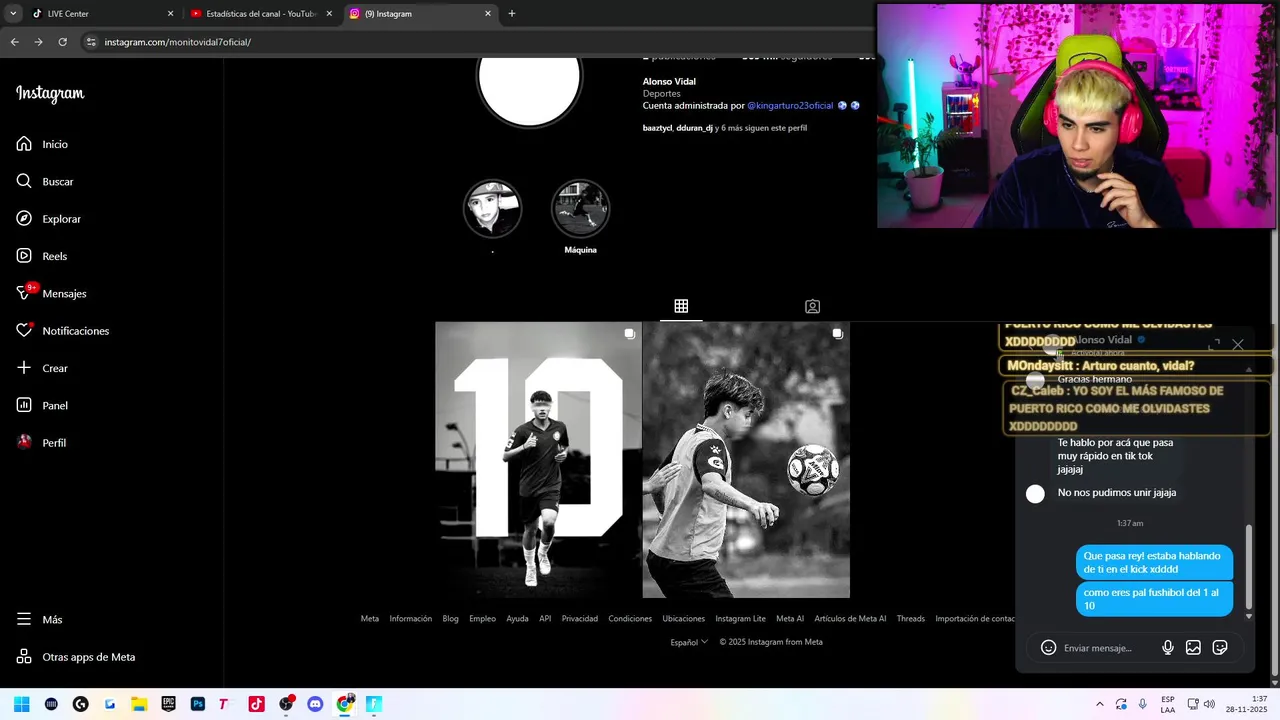
Task: Open the number 10 jersey post
Action: [x=538, y=460]
